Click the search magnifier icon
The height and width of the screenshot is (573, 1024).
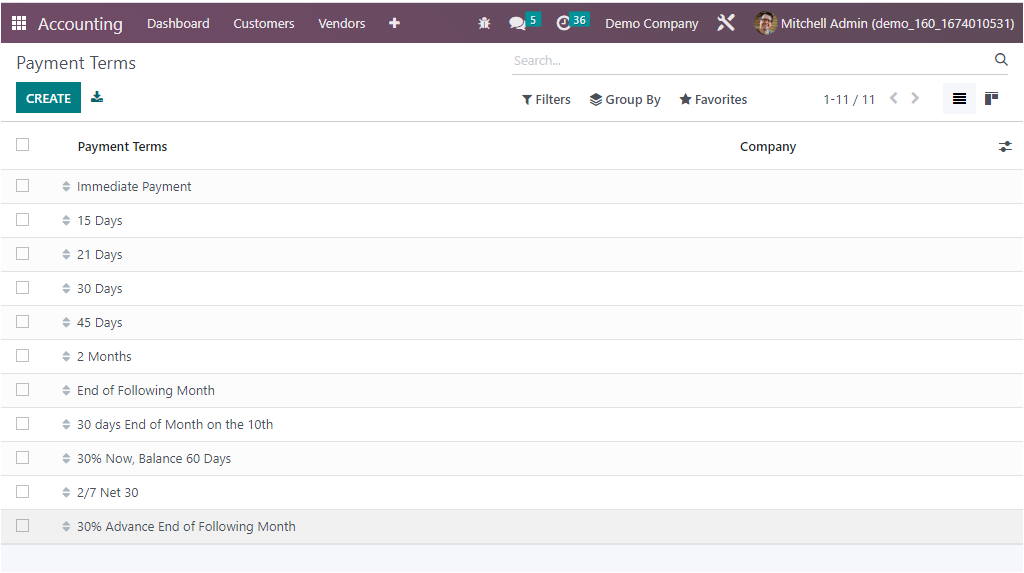click(x=1001, y=59)
